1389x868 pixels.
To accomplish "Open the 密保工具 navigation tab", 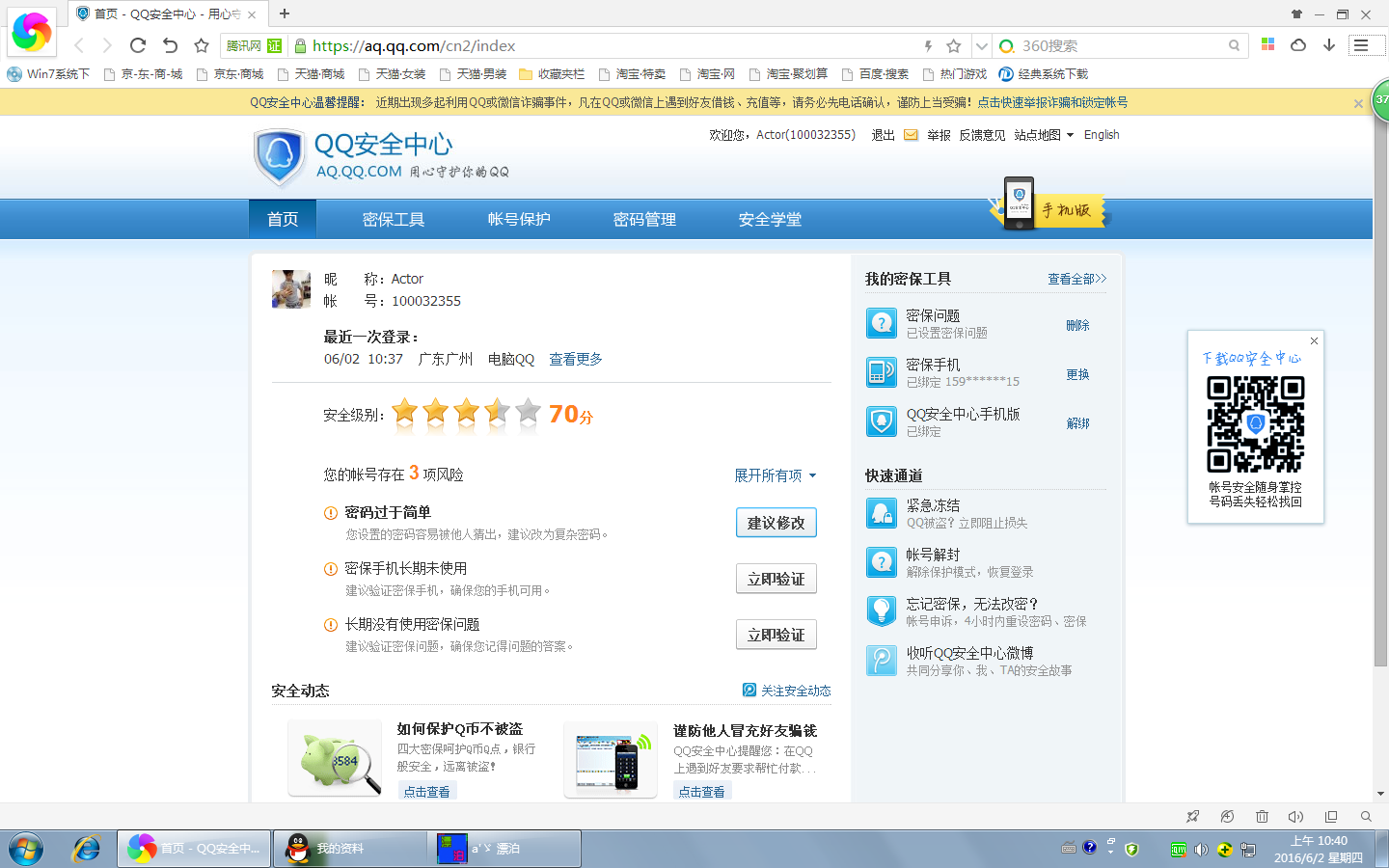I will pos(394,219).
